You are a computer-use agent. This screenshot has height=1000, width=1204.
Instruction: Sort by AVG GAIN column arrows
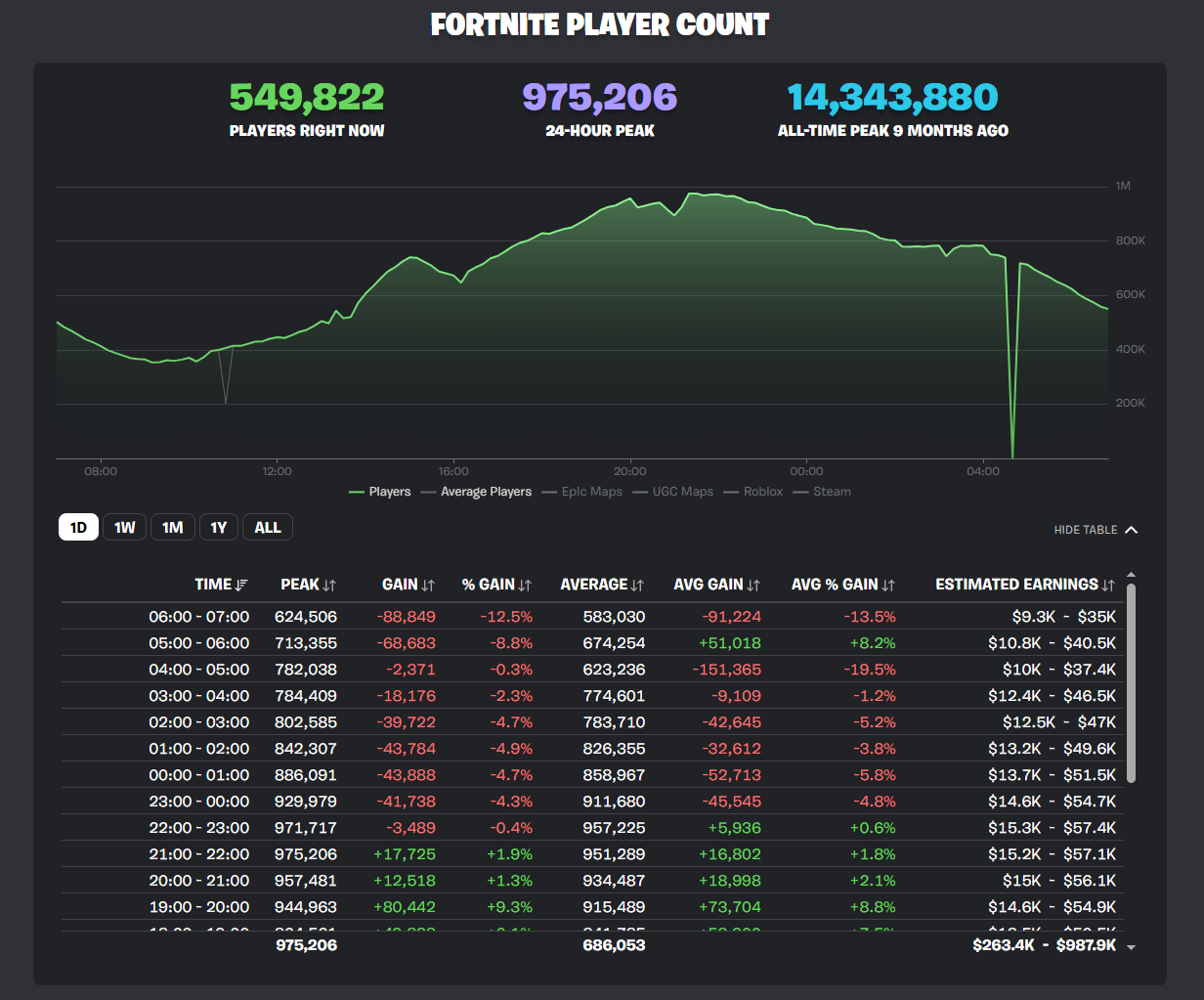click(x=753, y=585)
